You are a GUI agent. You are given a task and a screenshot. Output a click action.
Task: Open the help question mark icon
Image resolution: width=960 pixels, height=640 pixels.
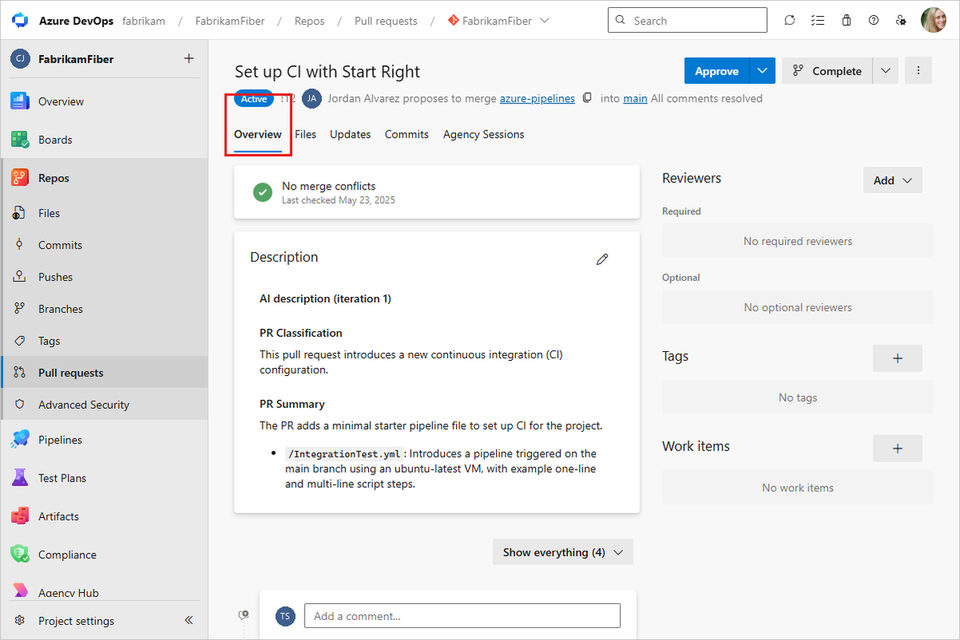pyautogui.click(x=874, y=20)
